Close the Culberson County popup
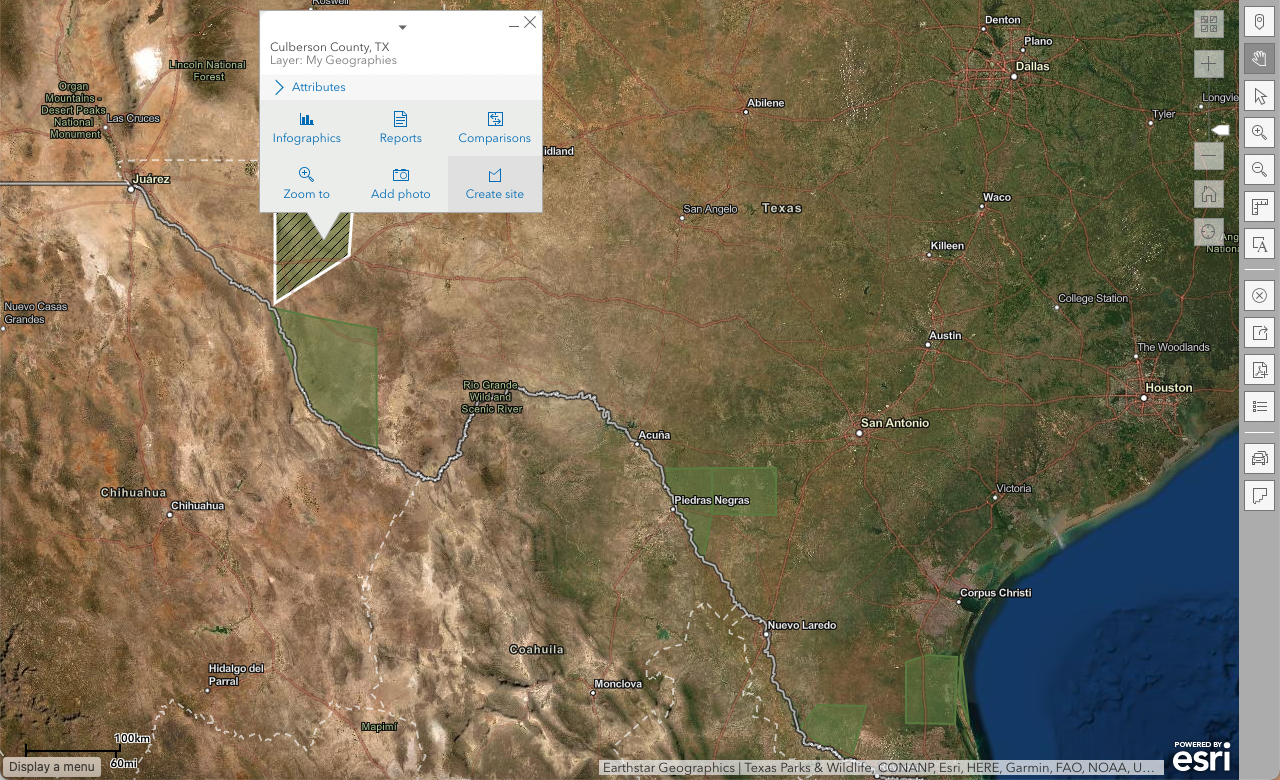The width and height of the screenshot is (1280, 780). point(530,22)
